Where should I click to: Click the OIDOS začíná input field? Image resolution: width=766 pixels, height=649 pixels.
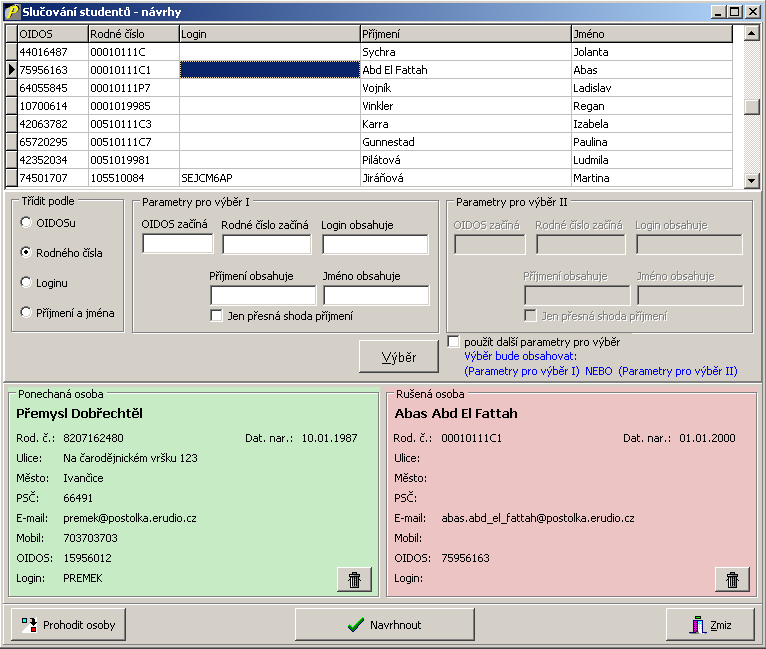coord(177,245)
